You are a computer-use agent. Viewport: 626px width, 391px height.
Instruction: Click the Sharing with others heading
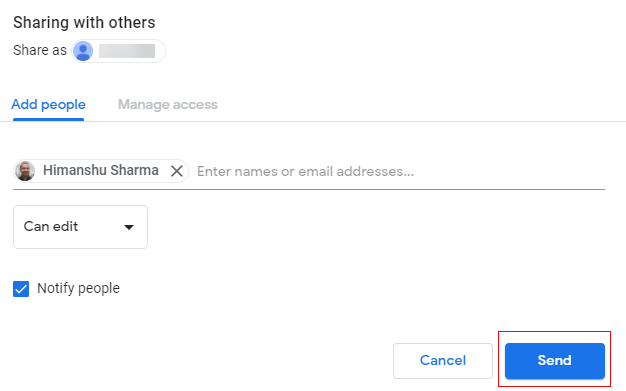[x=84, y=23]
